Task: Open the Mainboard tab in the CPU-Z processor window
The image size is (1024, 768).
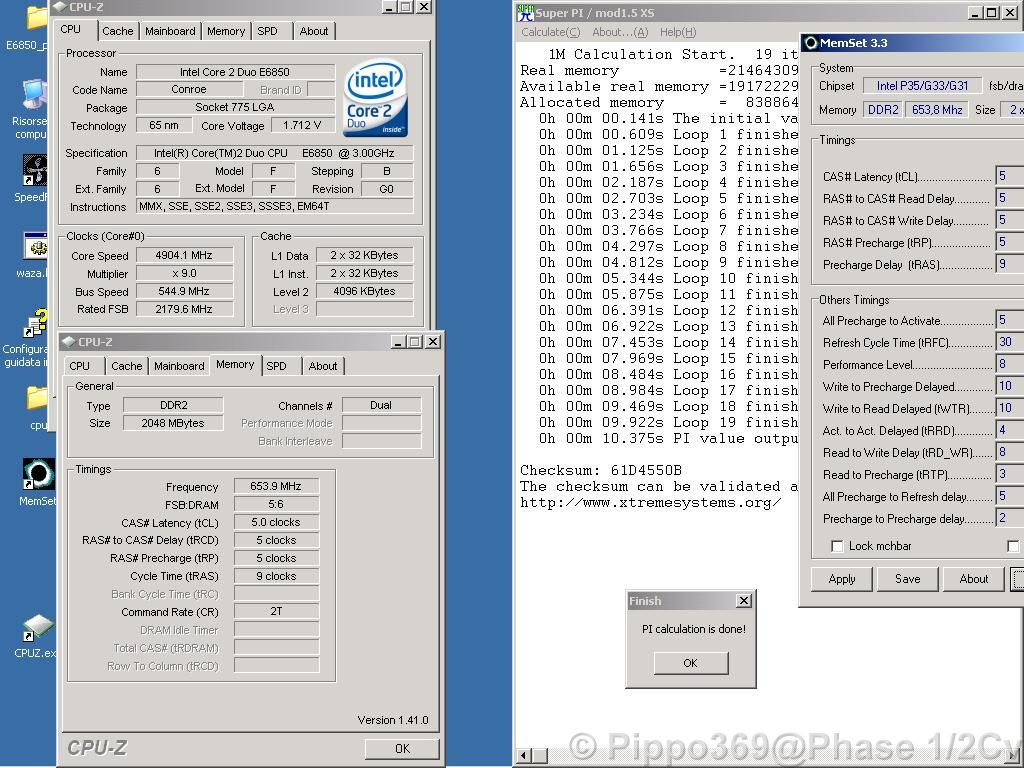Action: tap(170, 31)
